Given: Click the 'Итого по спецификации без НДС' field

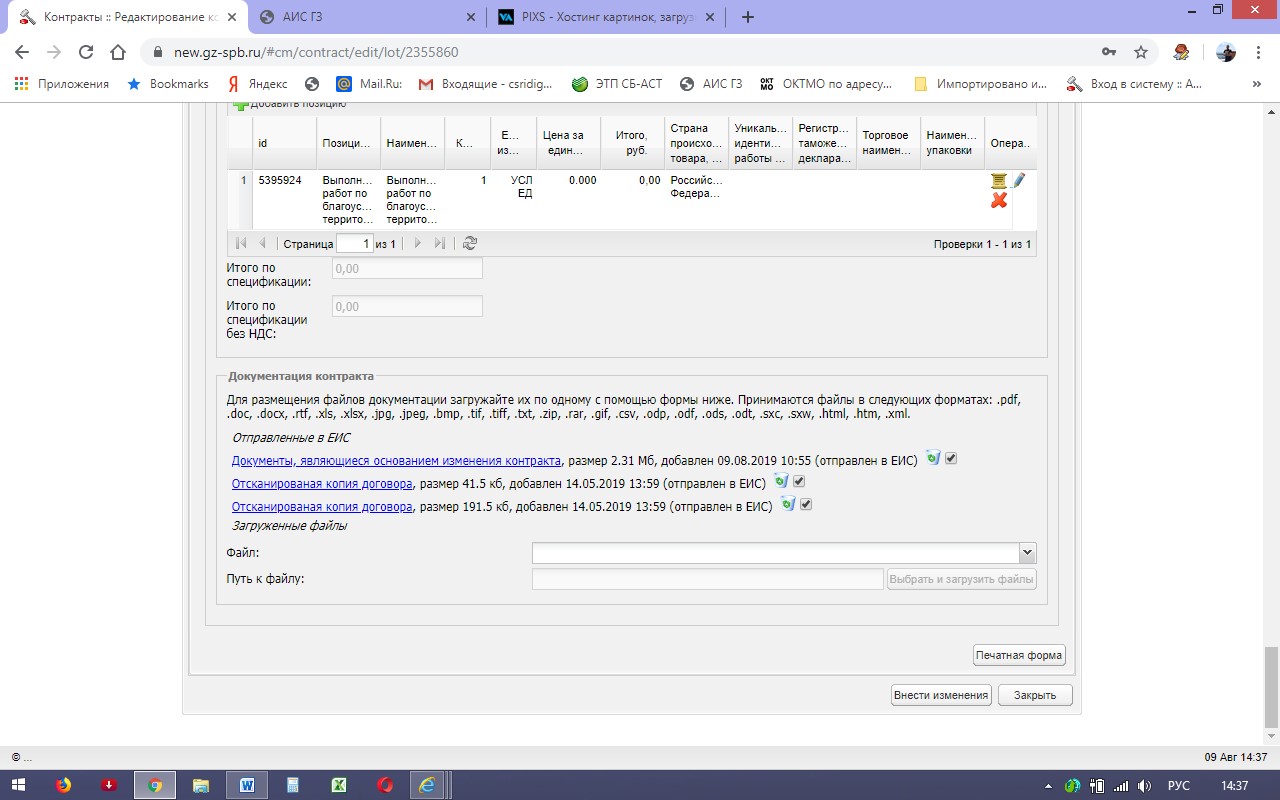Looking at the screenshot, I should pyautogui.click(x=407, y=306).
